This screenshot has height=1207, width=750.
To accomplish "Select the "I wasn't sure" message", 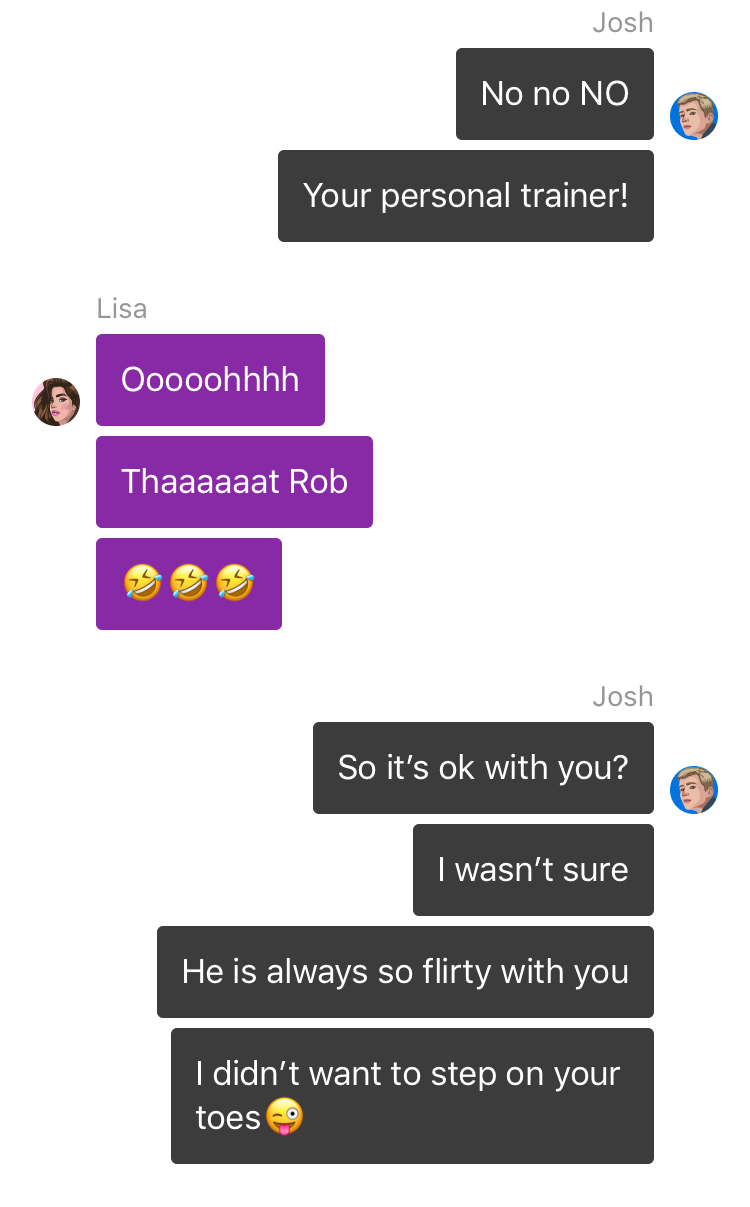I will coord(533,870).
